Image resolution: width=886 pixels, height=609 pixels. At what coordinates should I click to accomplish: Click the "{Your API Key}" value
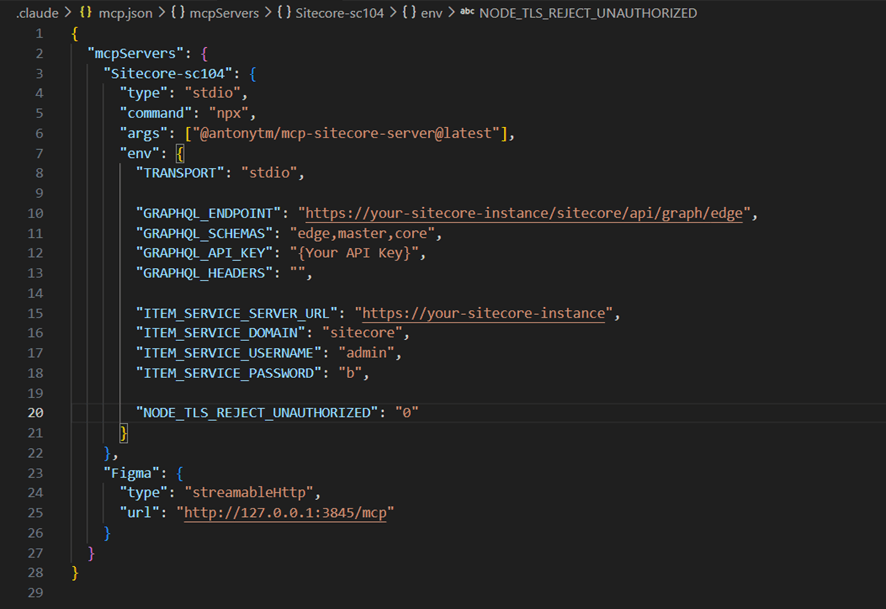point(358,253)
